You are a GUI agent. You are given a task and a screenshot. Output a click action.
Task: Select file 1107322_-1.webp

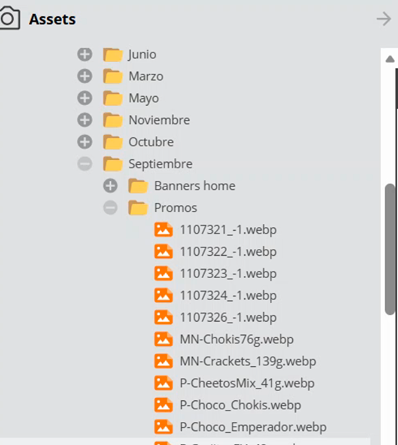[228, 252]
